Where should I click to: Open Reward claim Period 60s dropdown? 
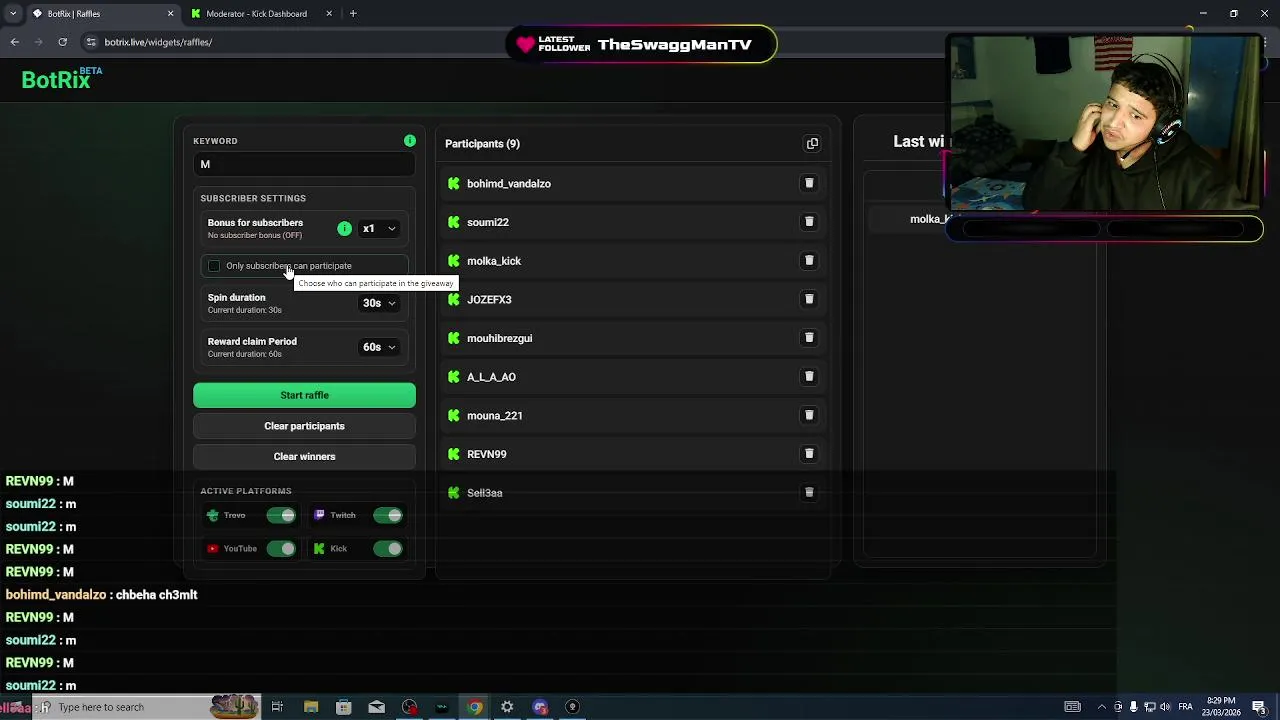[379, 347]
